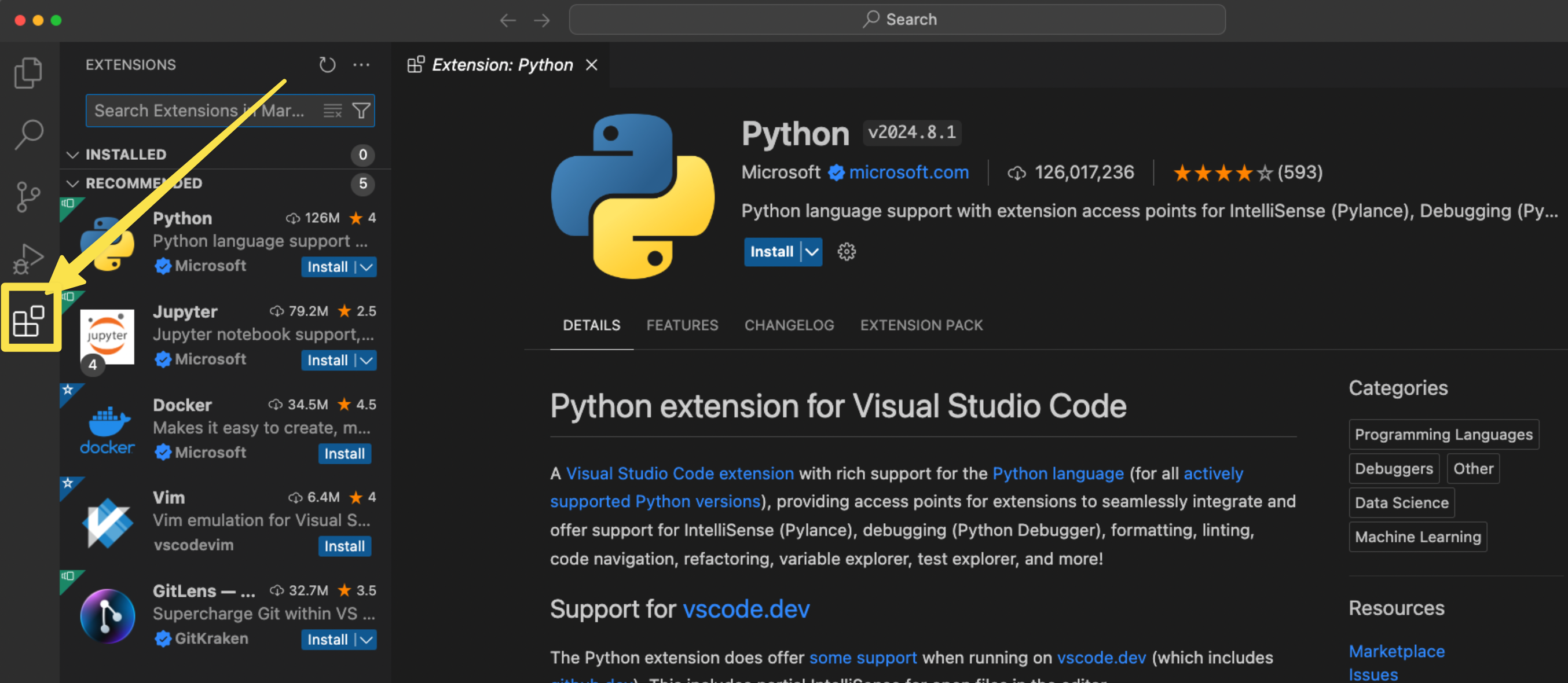
Task: Switch to the CHANGELOG tab
Action: [789, 325]
